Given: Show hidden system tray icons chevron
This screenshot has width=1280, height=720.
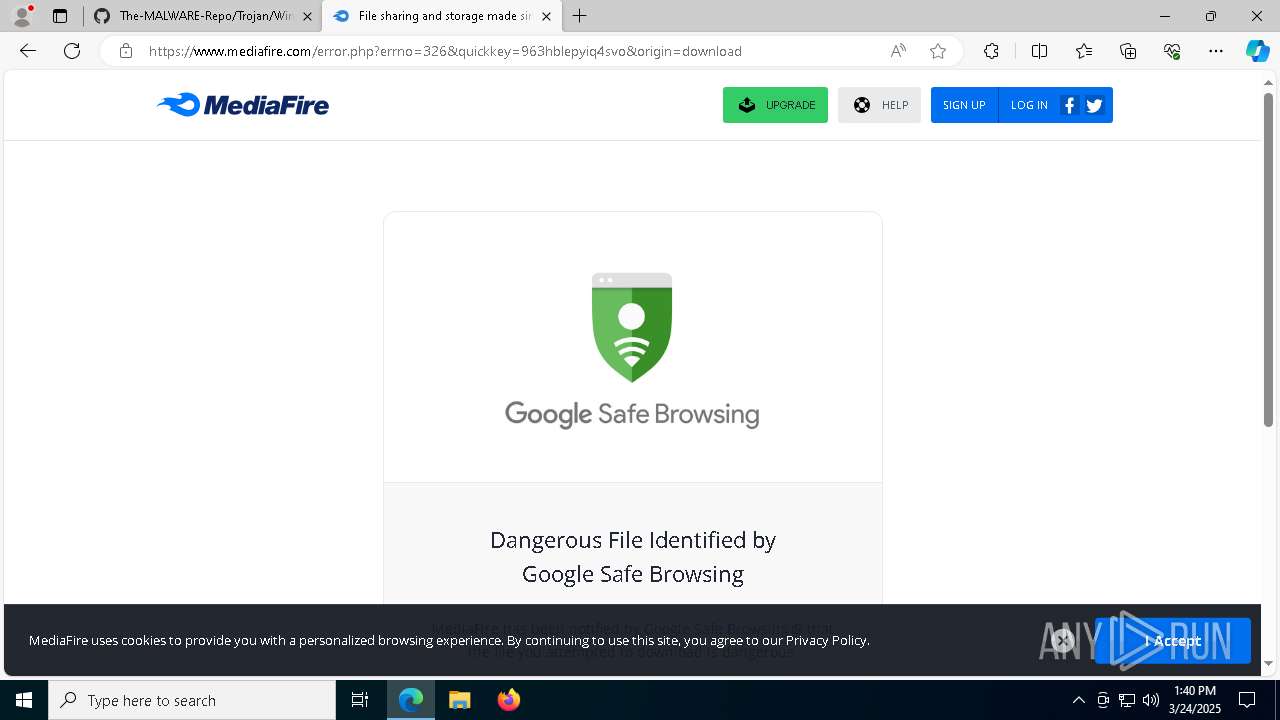Looking at the screenshot, I should click(1078, 700).
